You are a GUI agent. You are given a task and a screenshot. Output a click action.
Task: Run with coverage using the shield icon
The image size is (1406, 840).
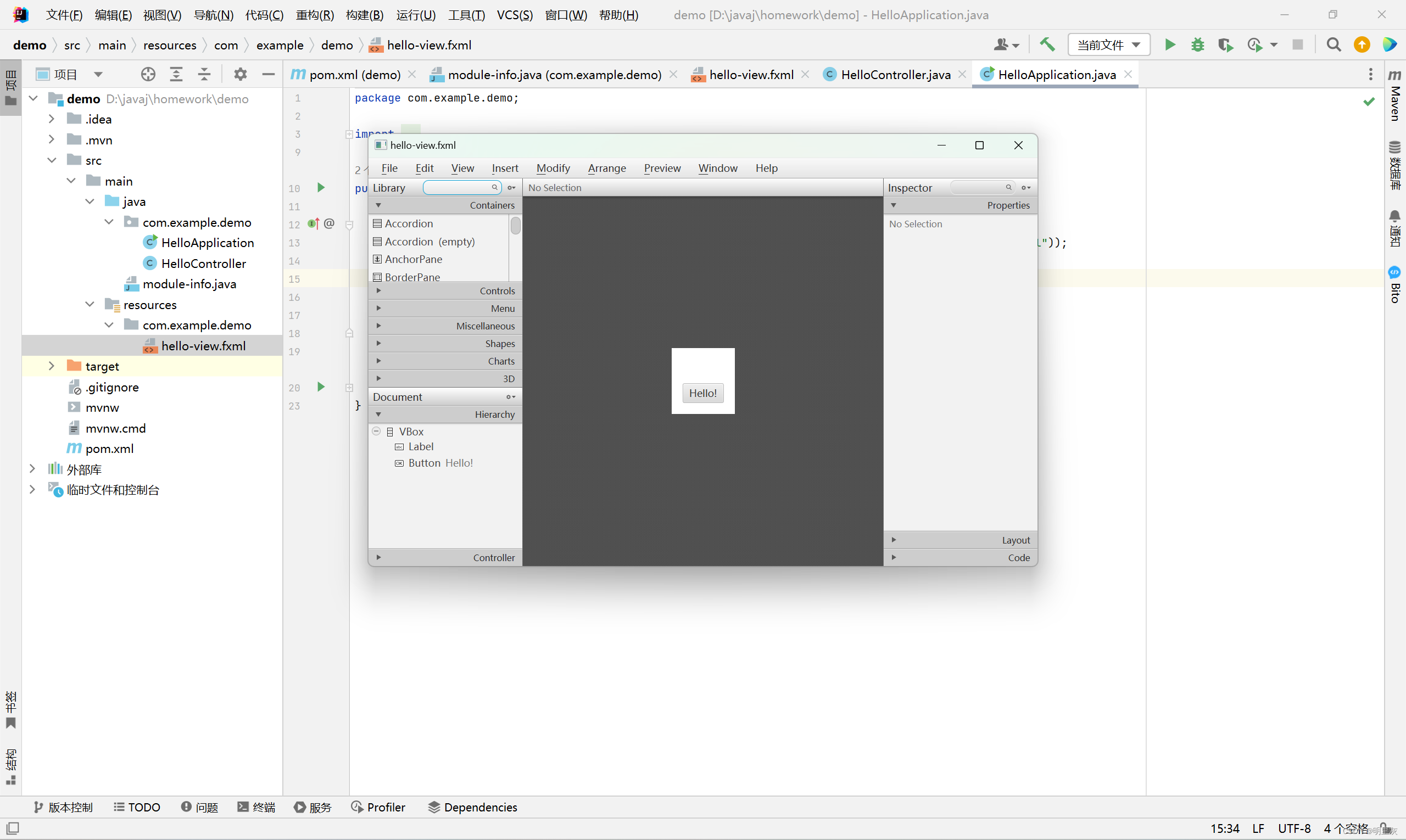1225,44
